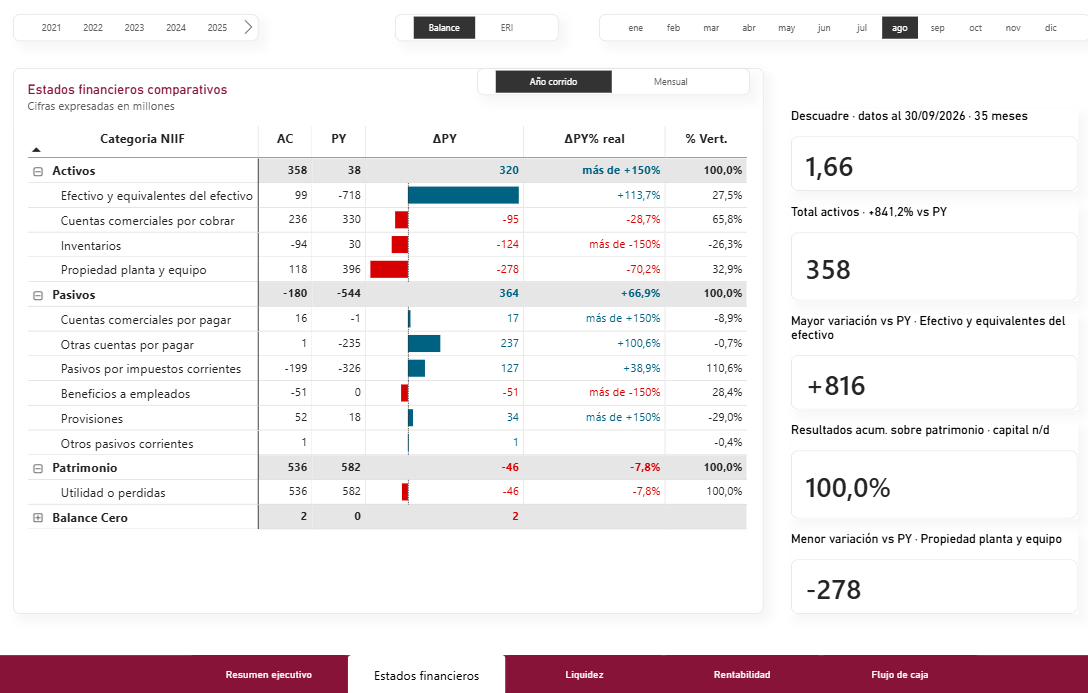This screenshot has height=693, width=1088.
Task: Click the blue bar for Otras cuentas por pagar
Action: (x=424, y=343)
